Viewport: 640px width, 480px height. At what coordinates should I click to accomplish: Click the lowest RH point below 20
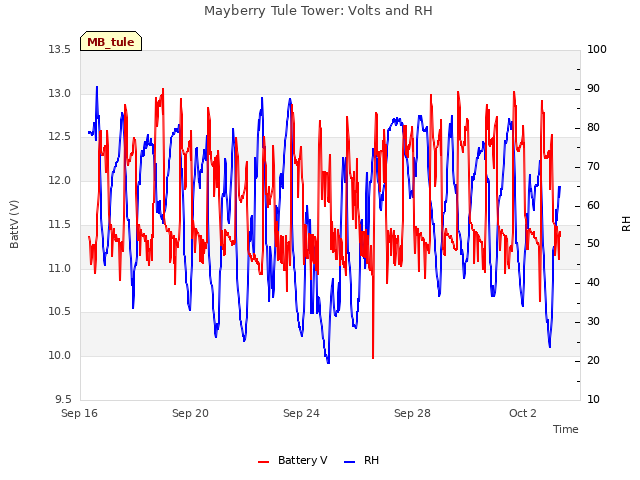pos(328,362)
